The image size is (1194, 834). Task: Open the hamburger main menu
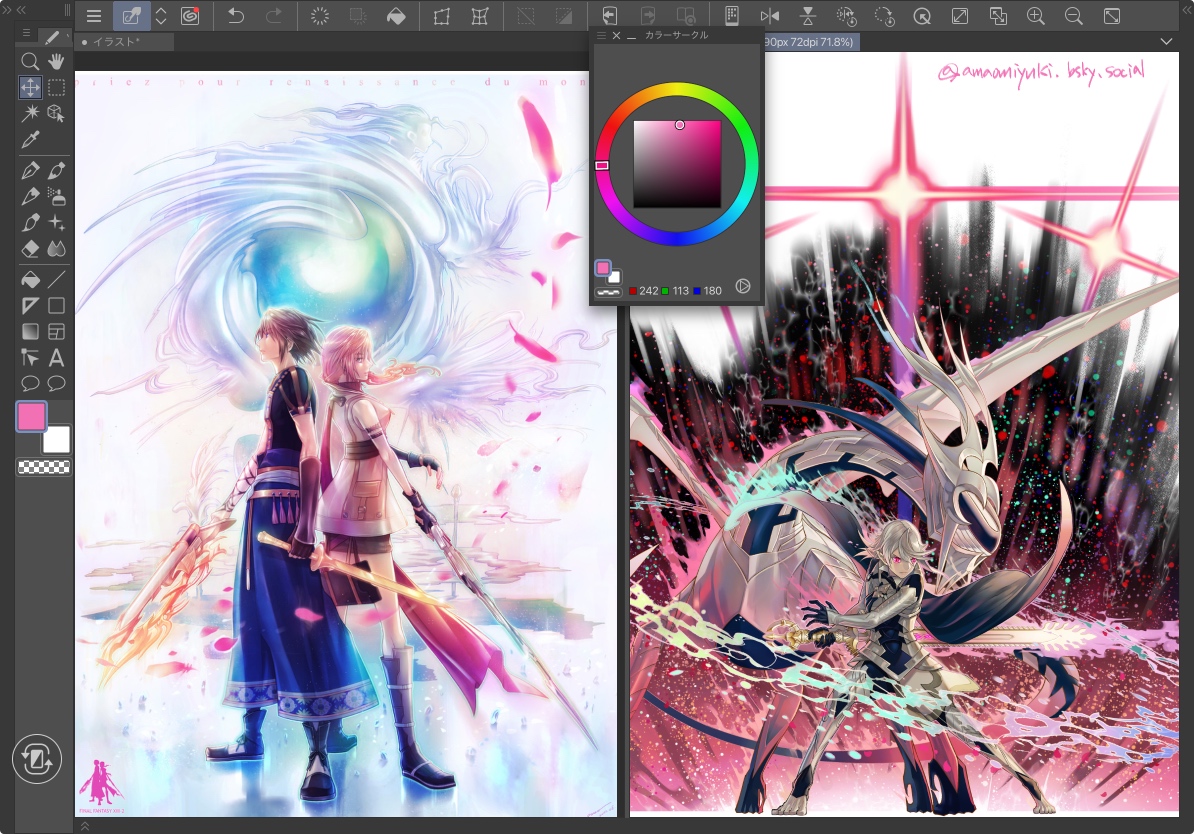click(x=93, y=16)
